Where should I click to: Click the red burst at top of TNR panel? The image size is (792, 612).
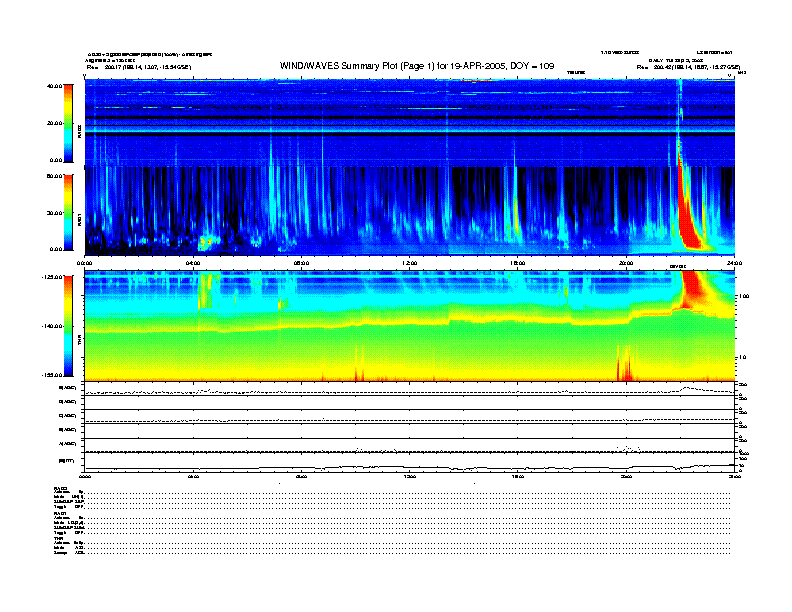(x=693, y=288)
